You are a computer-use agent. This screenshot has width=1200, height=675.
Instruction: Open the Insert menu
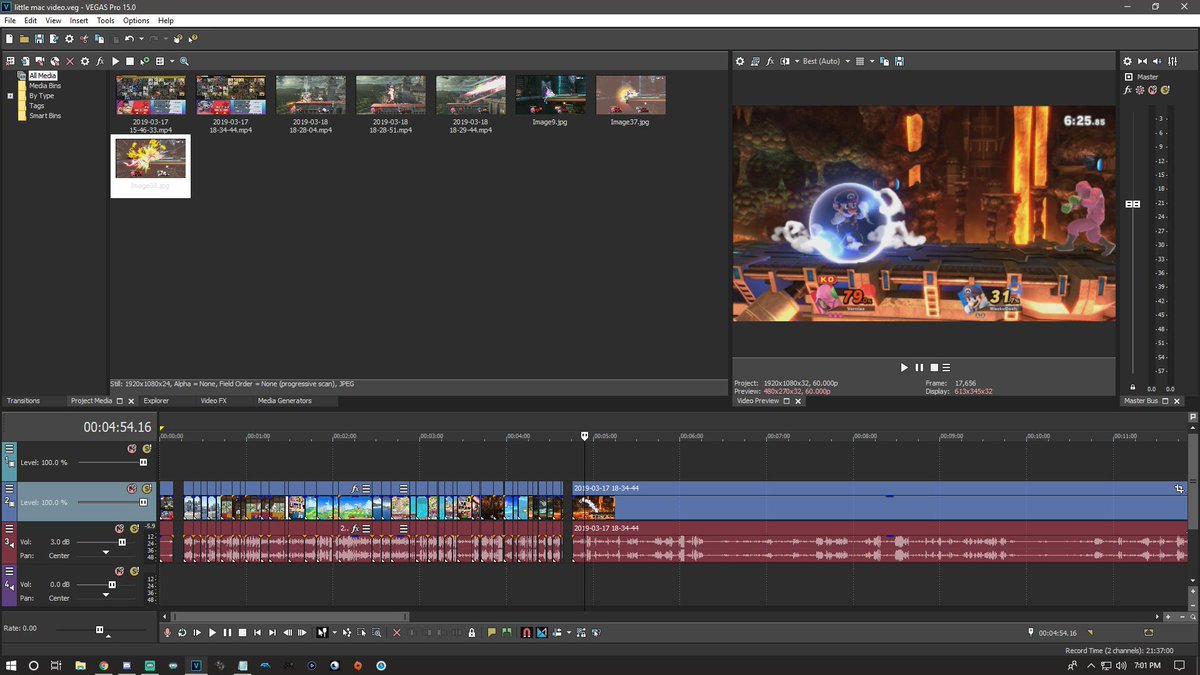pos(79,20)
